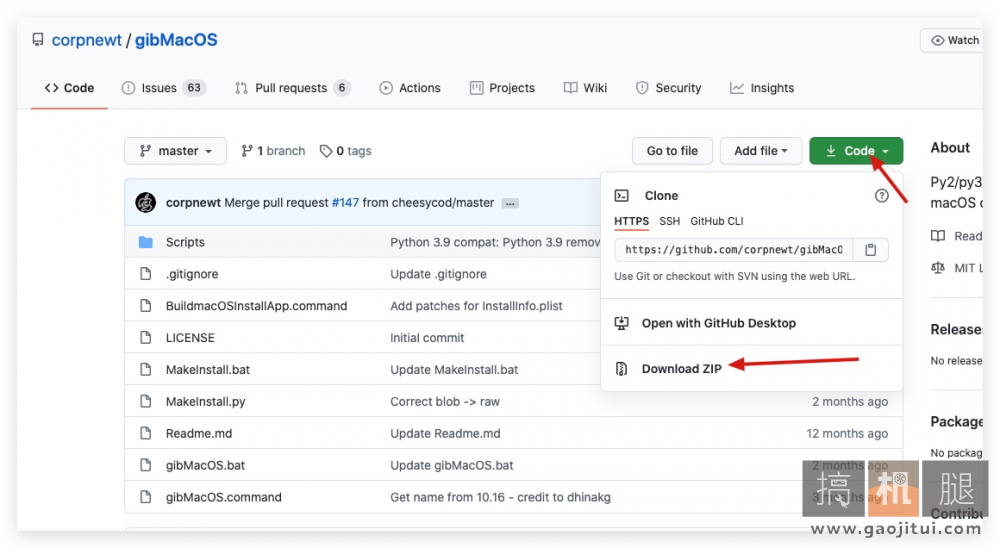Click 'Update gibMacOS.bat' commit message
1000x548 pixels.
point(452,466)
